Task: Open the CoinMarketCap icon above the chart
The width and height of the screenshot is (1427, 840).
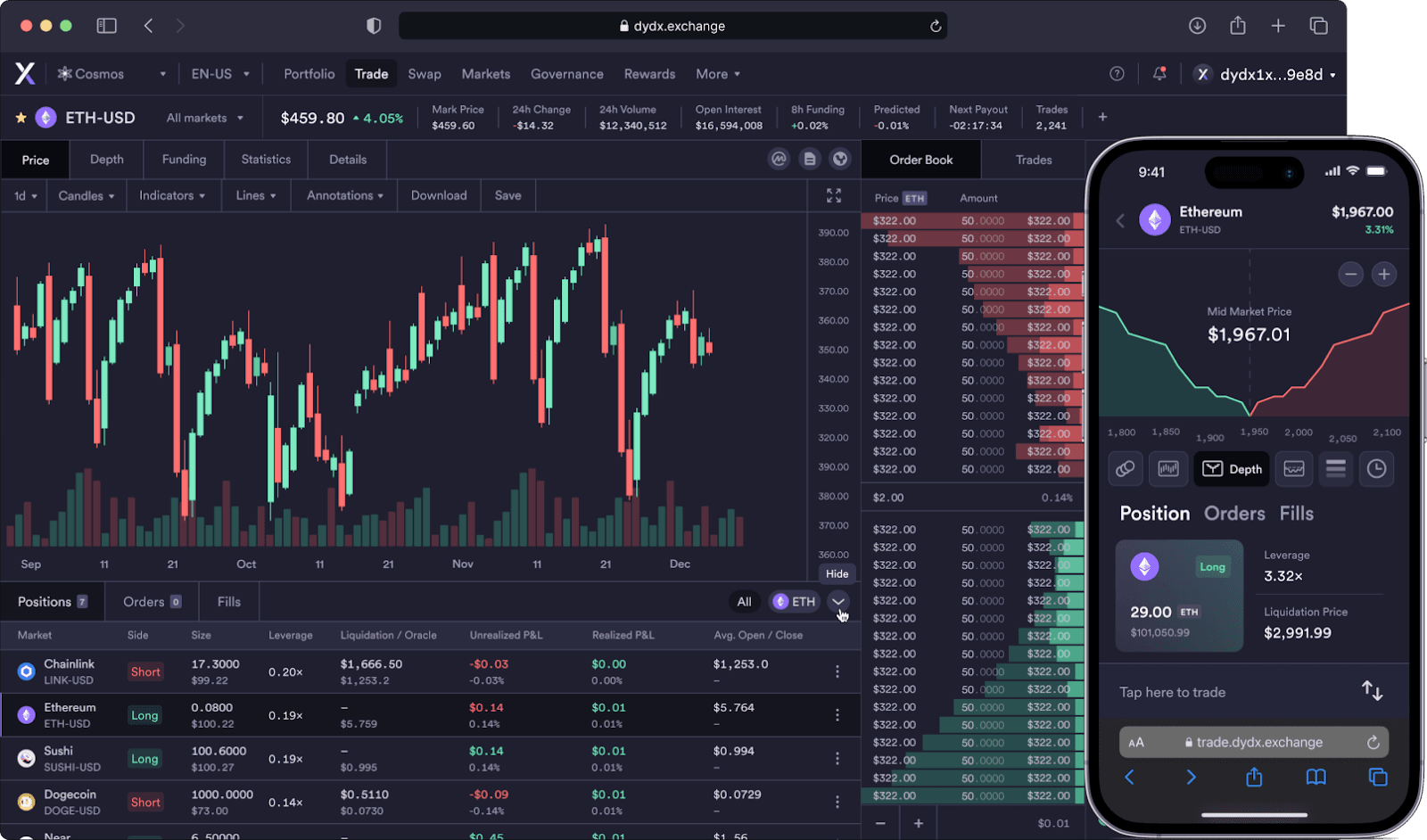Action: 779,159
